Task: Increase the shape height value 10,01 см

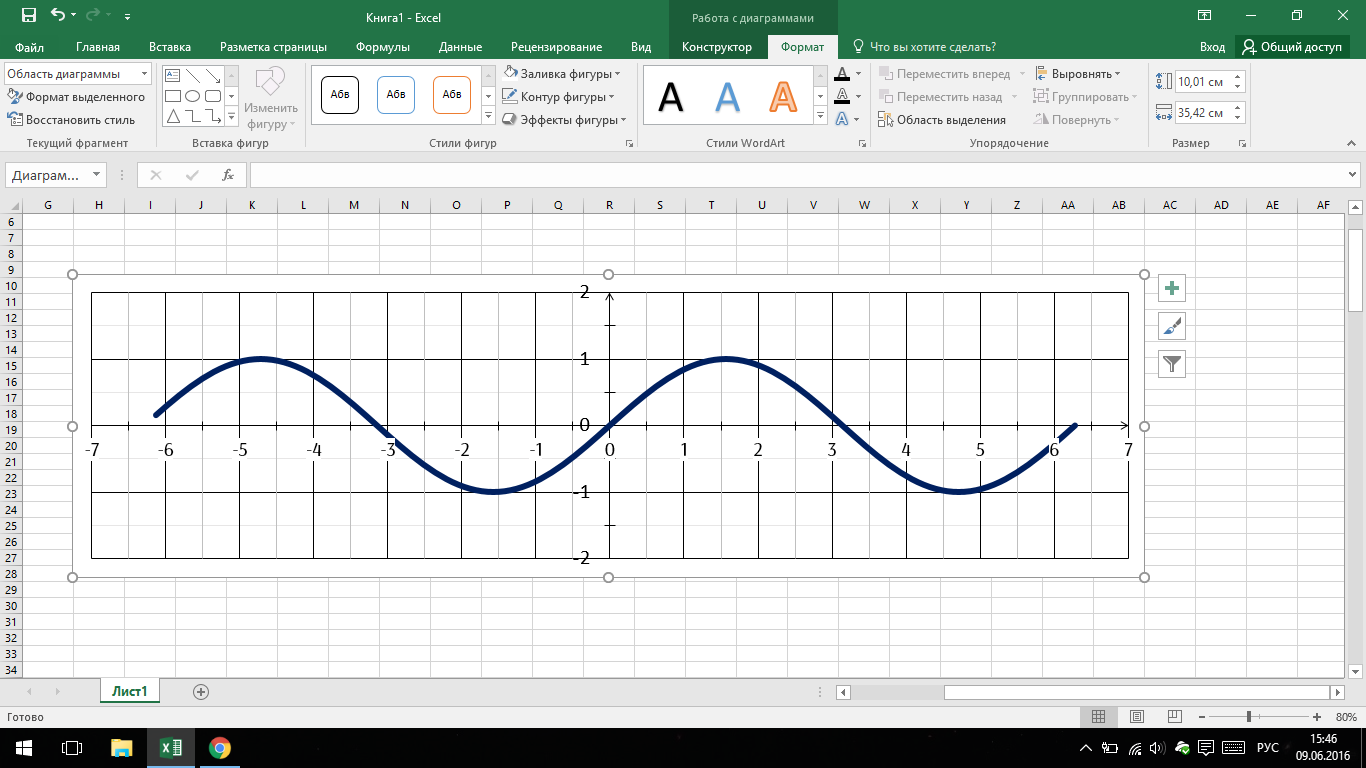Action: click(1238, 77)
